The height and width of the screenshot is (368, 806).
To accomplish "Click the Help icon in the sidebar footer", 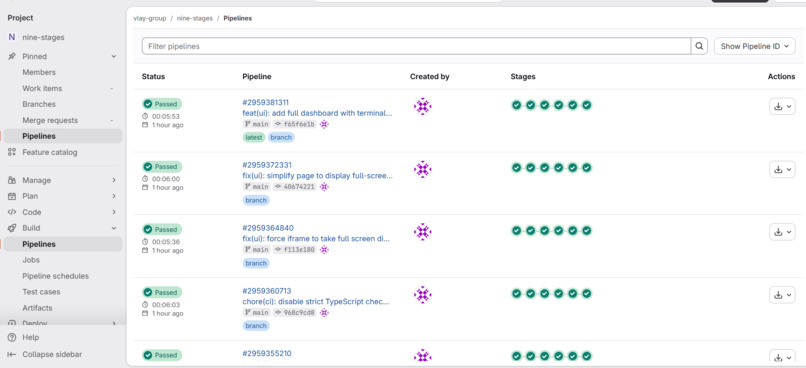I will tap(12, 338).
